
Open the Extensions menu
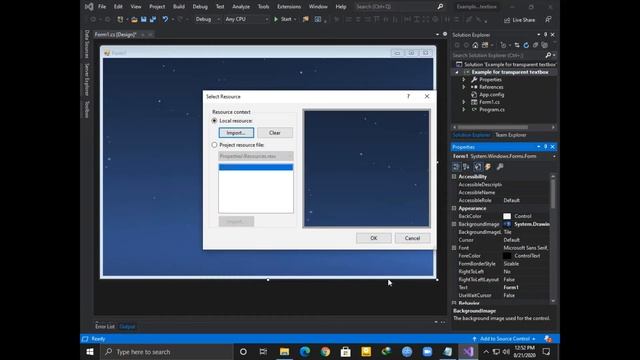[289, 7]
